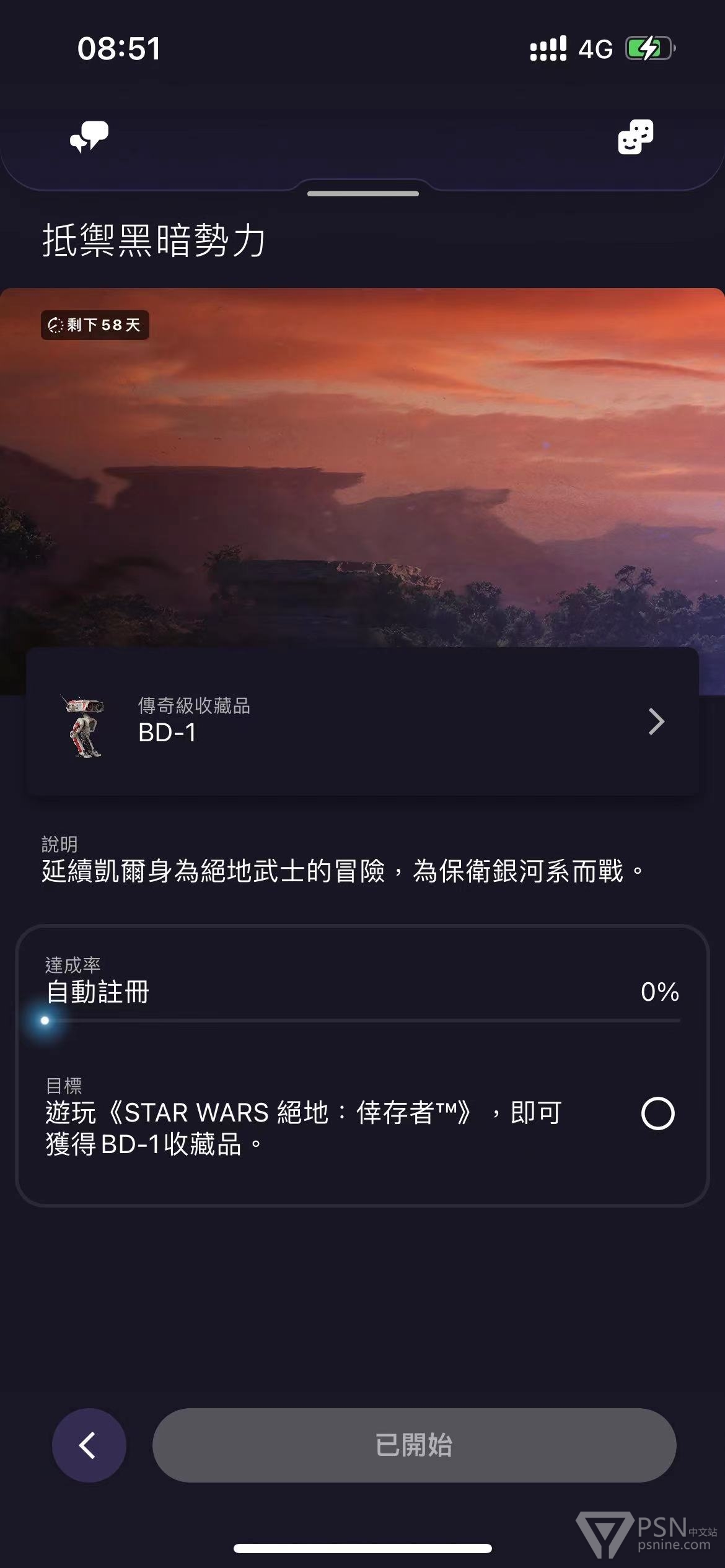Image resolution: width=725 pixels, height=1568 pixels.
Task: Pull the top panel drag handle
Action: click(363, 194)
